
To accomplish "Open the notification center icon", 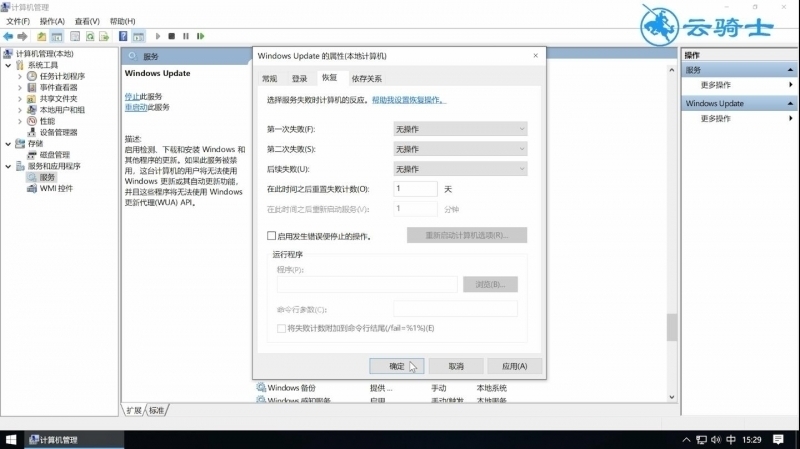I will coord(778,439).
